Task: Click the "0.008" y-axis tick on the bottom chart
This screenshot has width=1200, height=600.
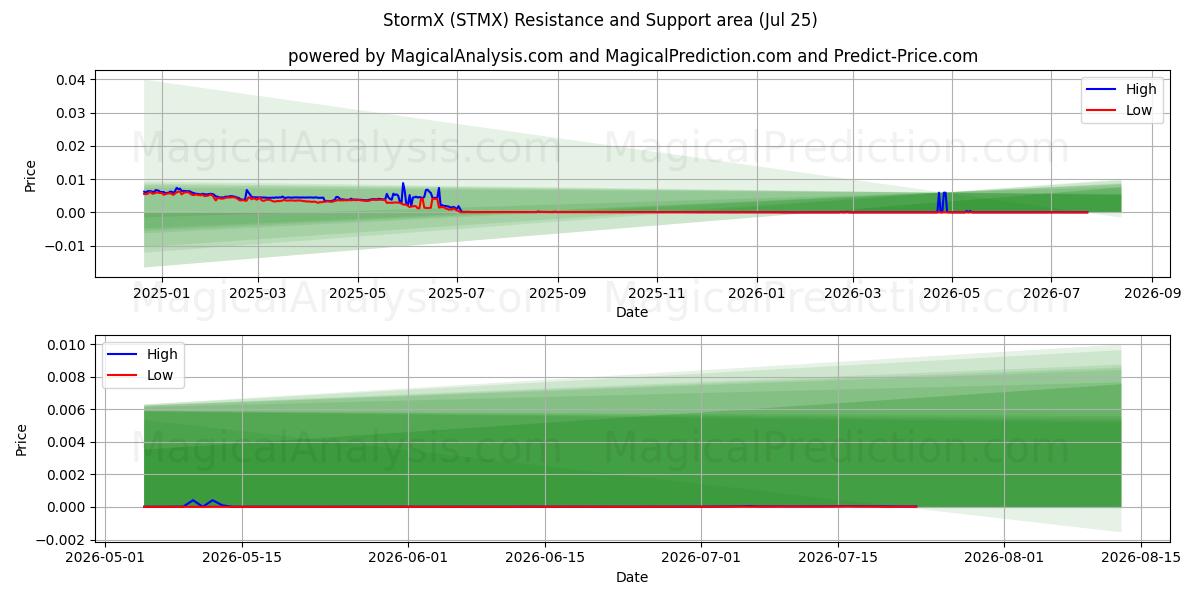Action: point(69,378)
